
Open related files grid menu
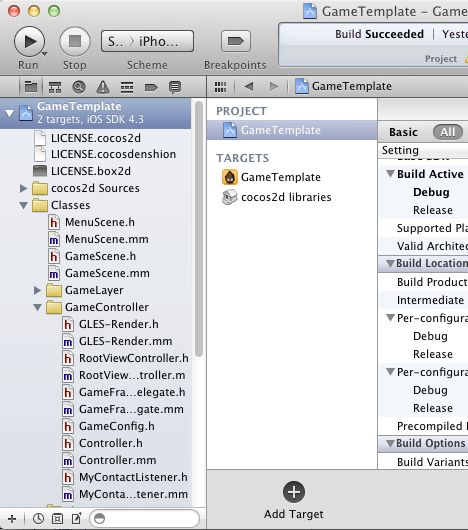point(220,87)
